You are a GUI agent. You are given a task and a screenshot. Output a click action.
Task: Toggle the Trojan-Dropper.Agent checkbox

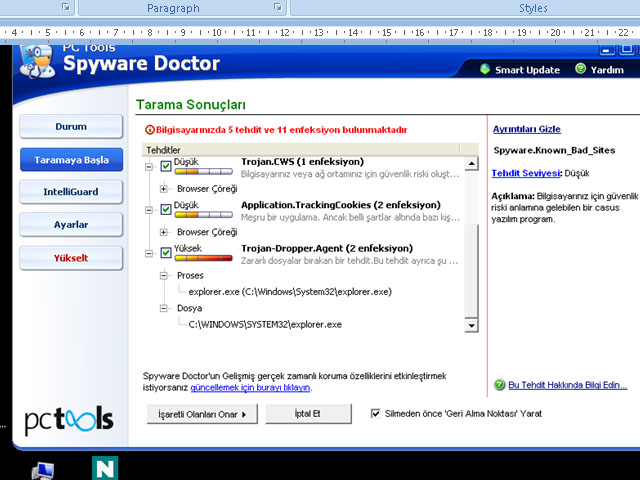[166, 252]
